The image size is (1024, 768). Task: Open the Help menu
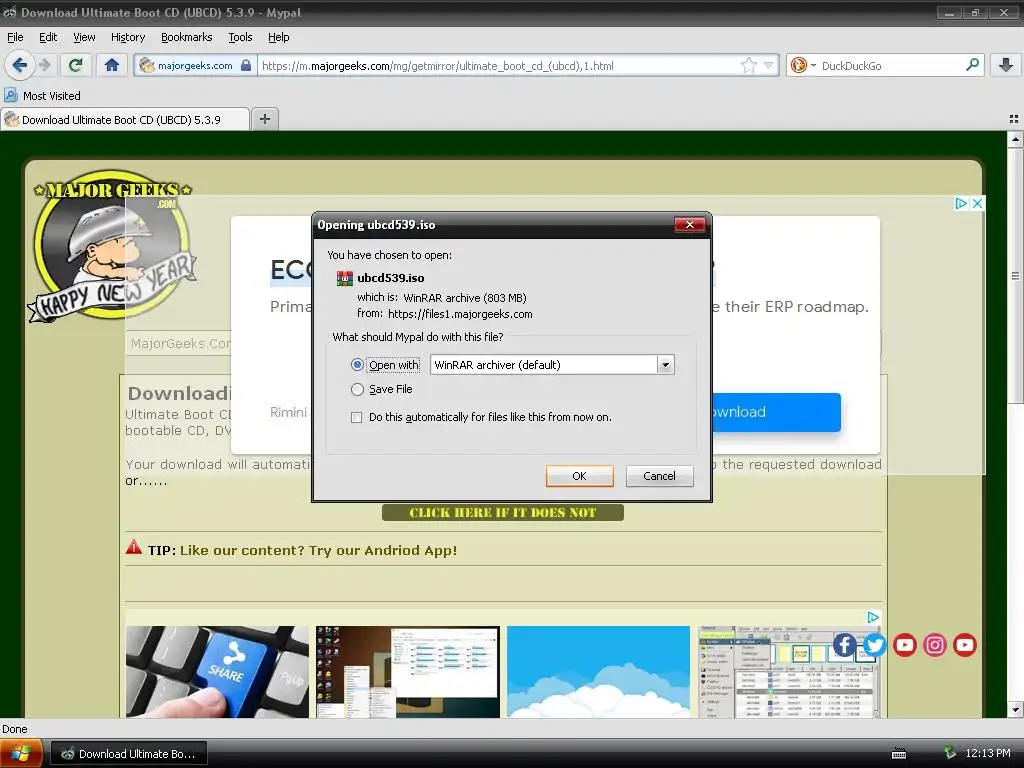[x=278, y=37]
